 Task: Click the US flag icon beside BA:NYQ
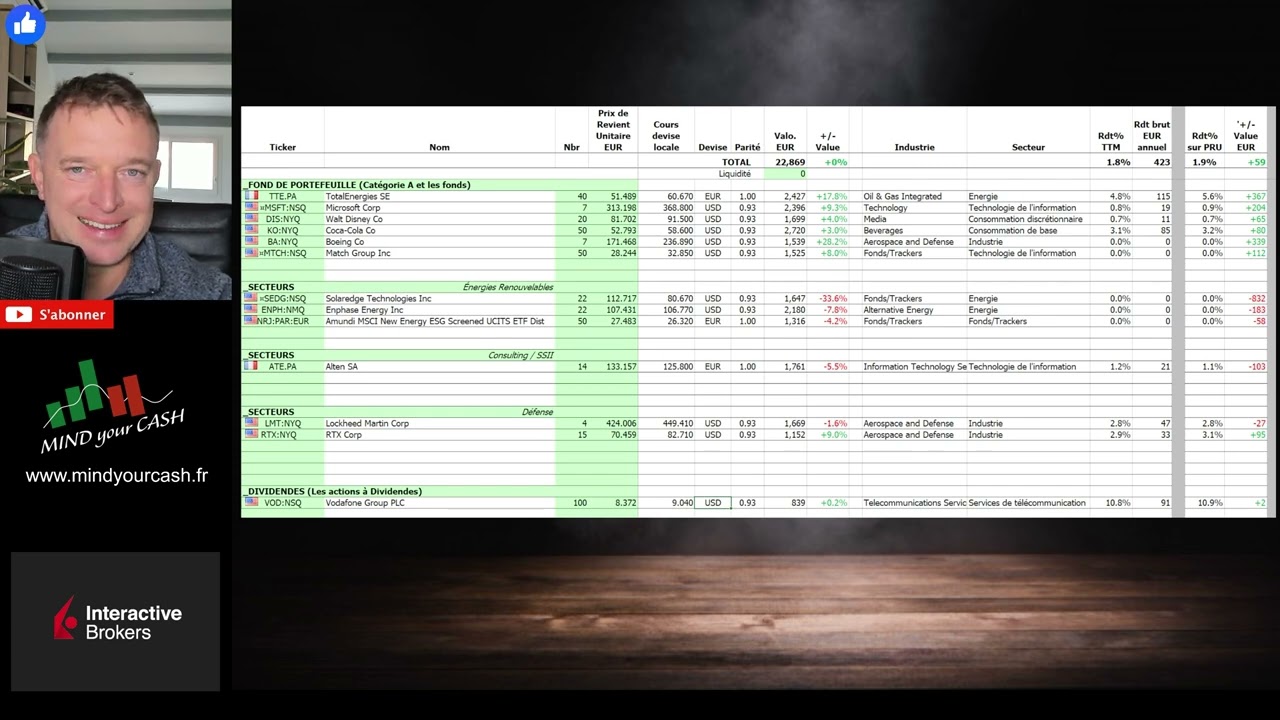251,241
